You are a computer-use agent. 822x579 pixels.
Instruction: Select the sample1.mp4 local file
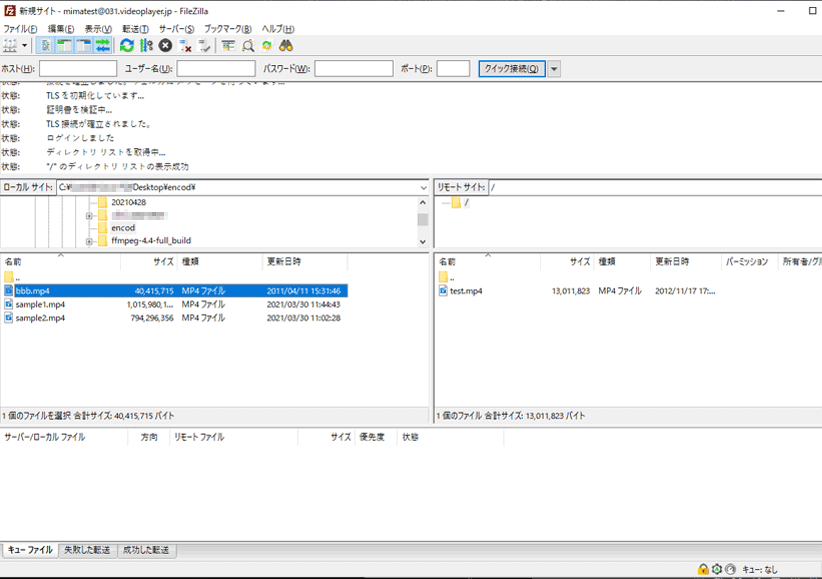coord(176,304)
